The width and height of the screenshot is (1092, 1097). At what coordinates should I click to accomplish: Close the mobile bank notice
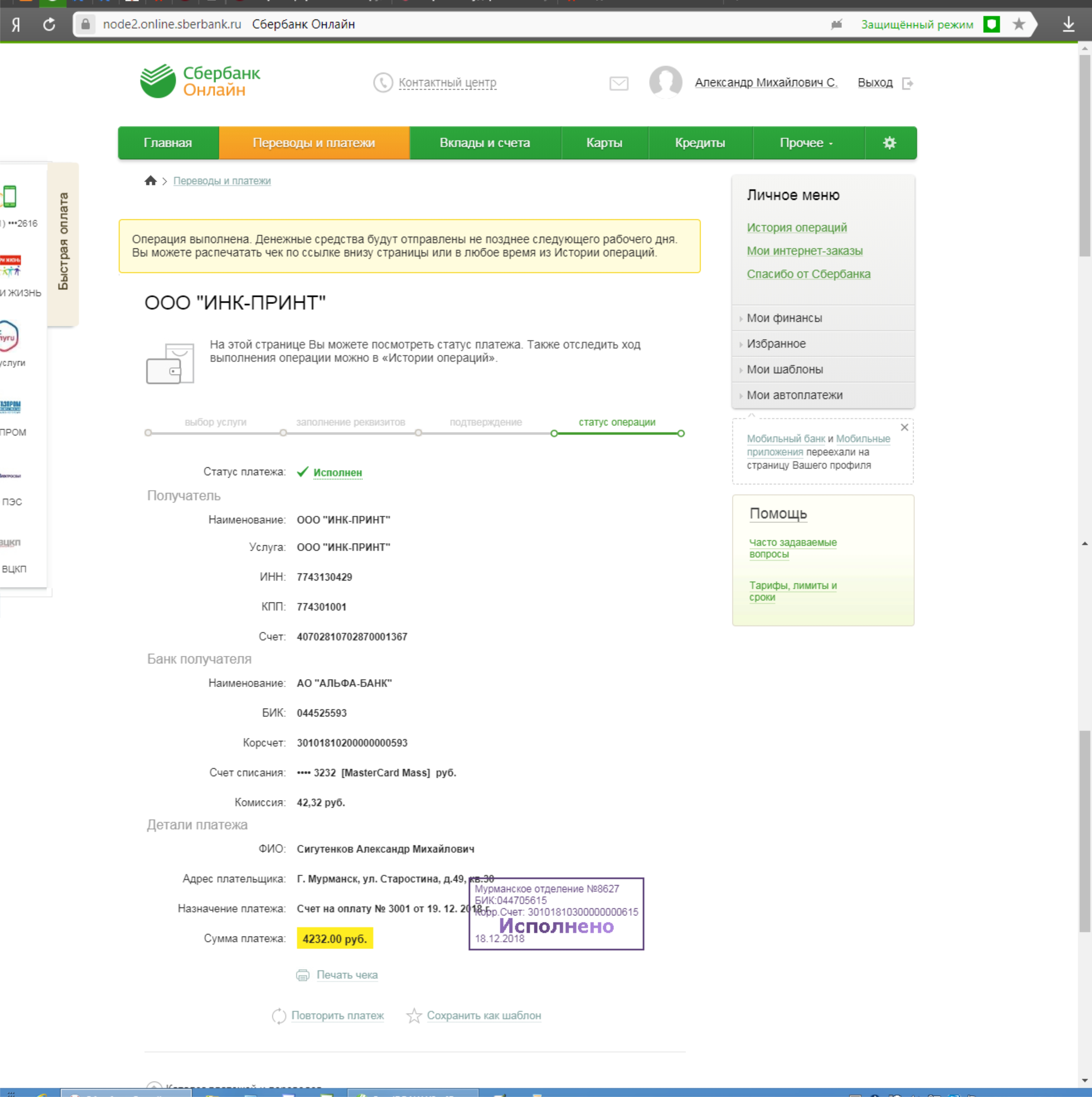(x=905, y=428)
